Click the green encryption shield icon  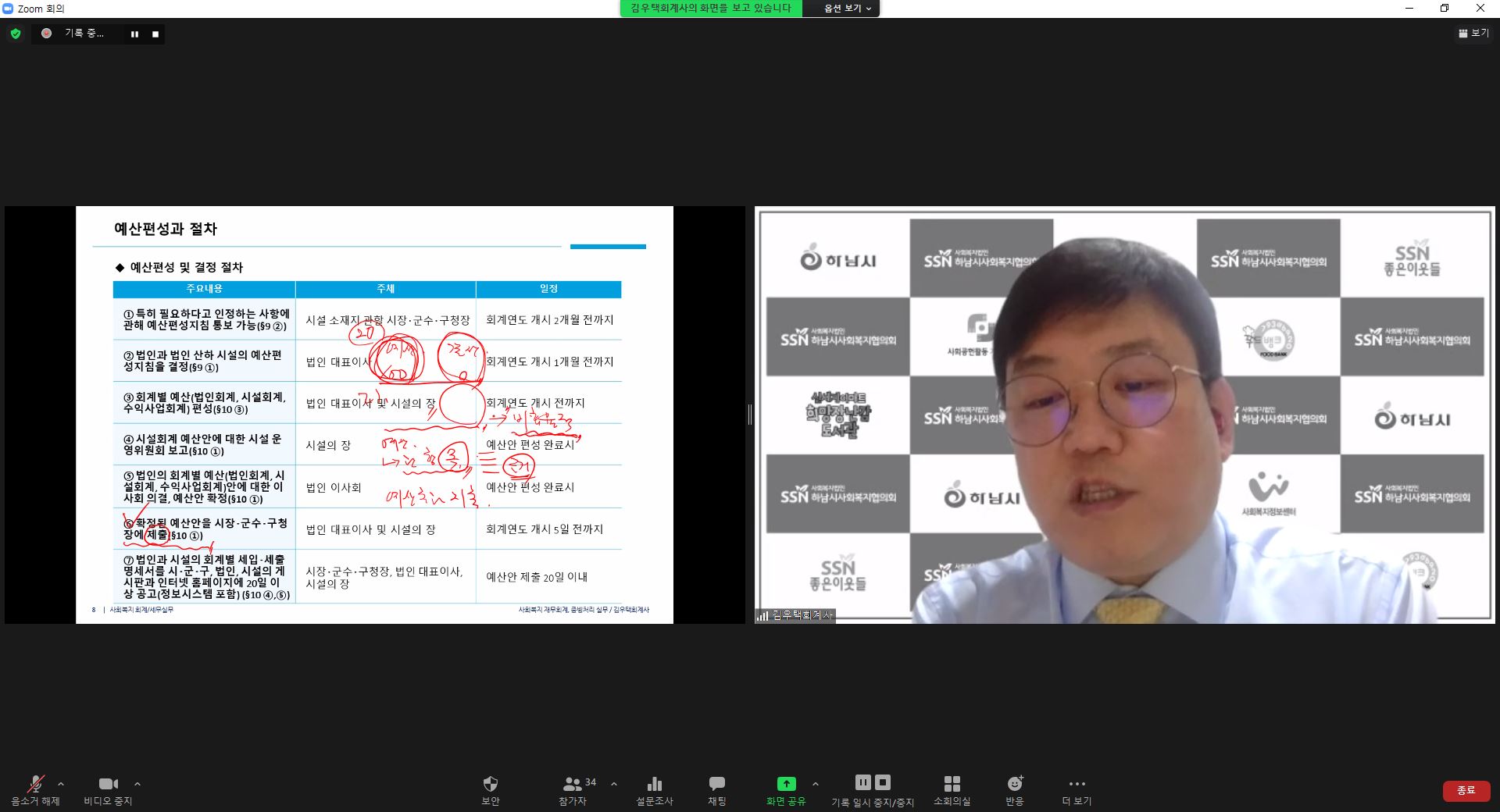[16, 34]
